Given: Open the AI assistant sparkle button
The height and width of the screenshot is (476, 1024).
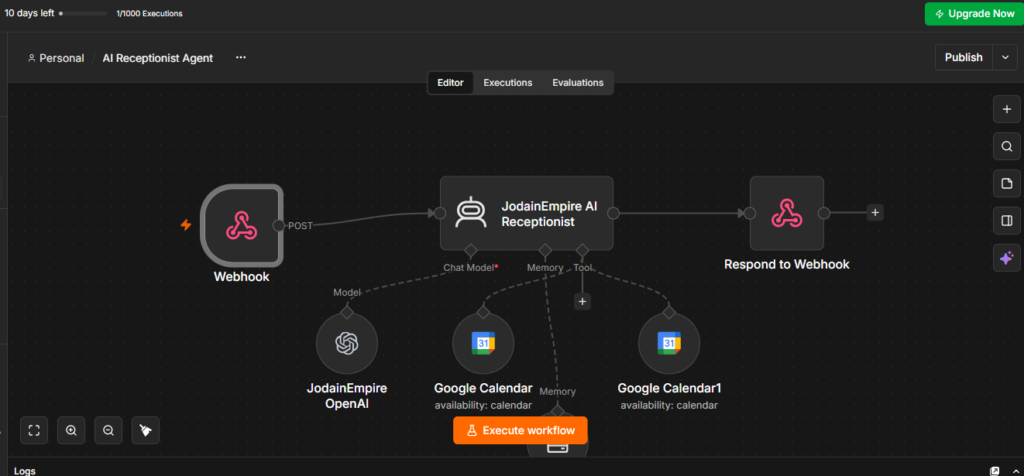Looking at the screenshot, I should pos(1006,258).
